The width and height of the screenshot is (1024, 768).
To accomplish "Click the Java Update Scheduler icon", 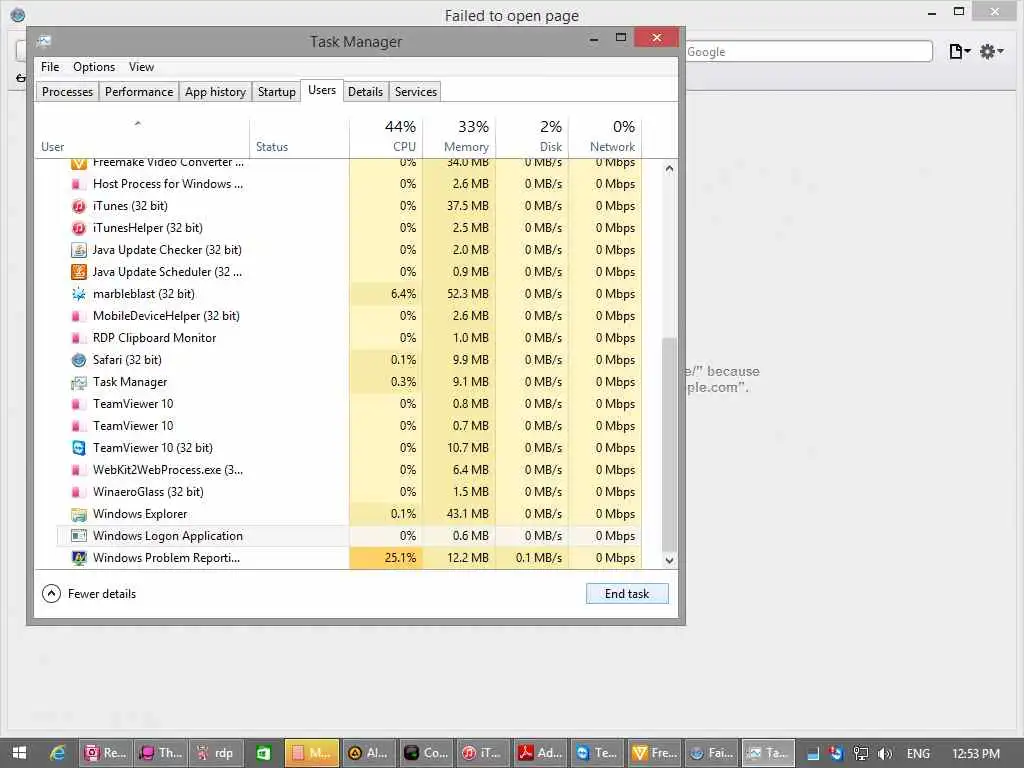I will tap(78, 272).
